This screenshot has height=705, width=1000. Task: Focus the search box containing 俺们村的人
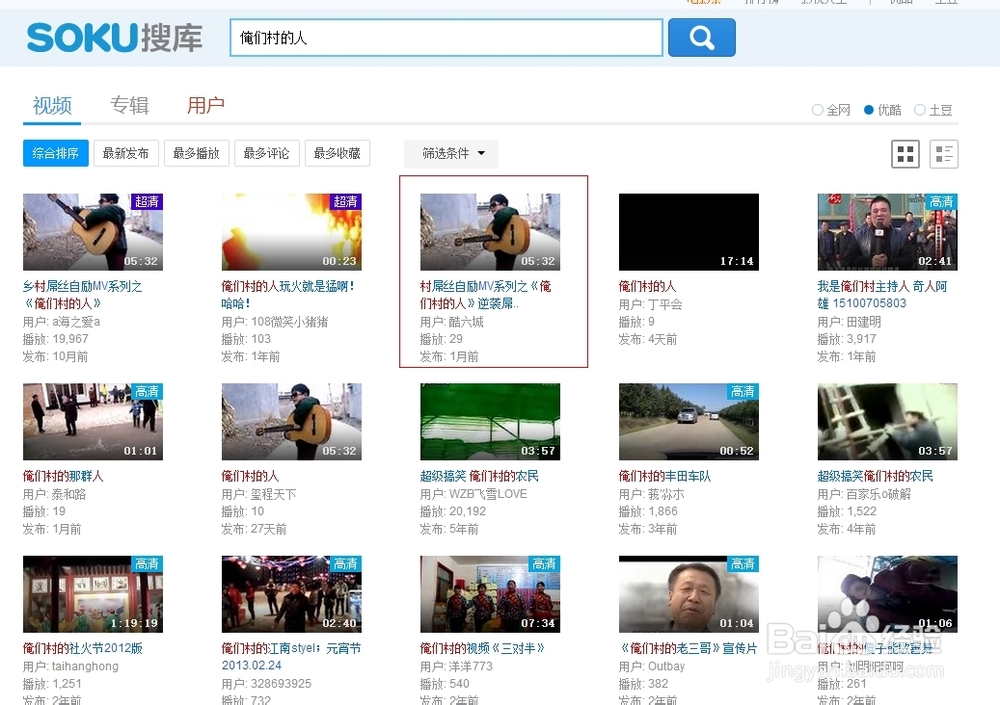point(446,38)
